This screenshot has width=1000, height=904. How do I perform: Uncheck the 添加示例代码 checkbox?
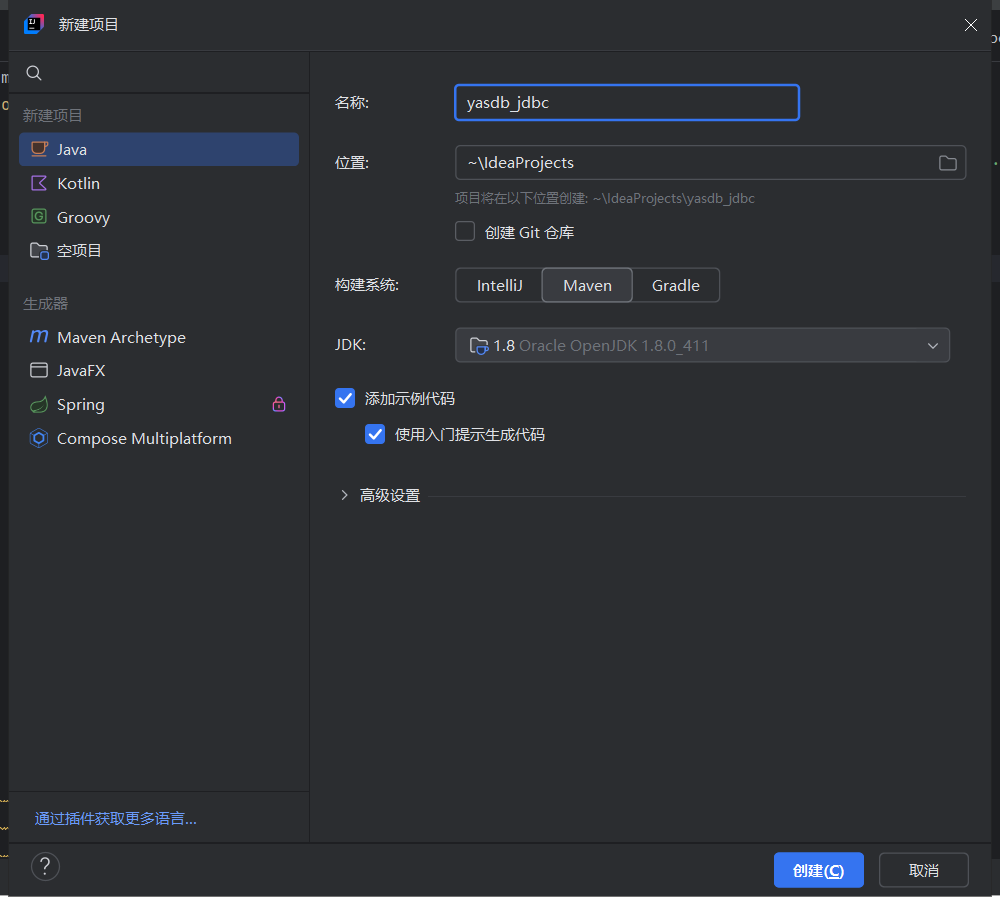345,398
